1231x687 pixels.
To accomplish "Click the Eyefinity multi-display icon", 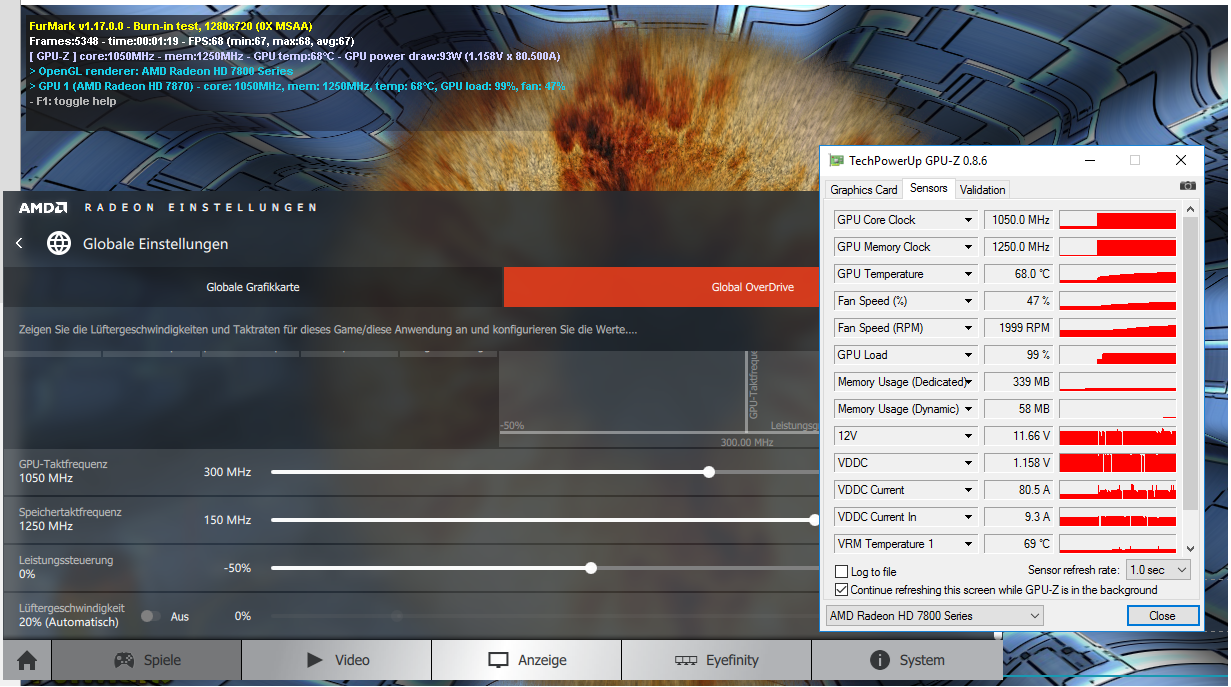I will [x=686, y=660].
